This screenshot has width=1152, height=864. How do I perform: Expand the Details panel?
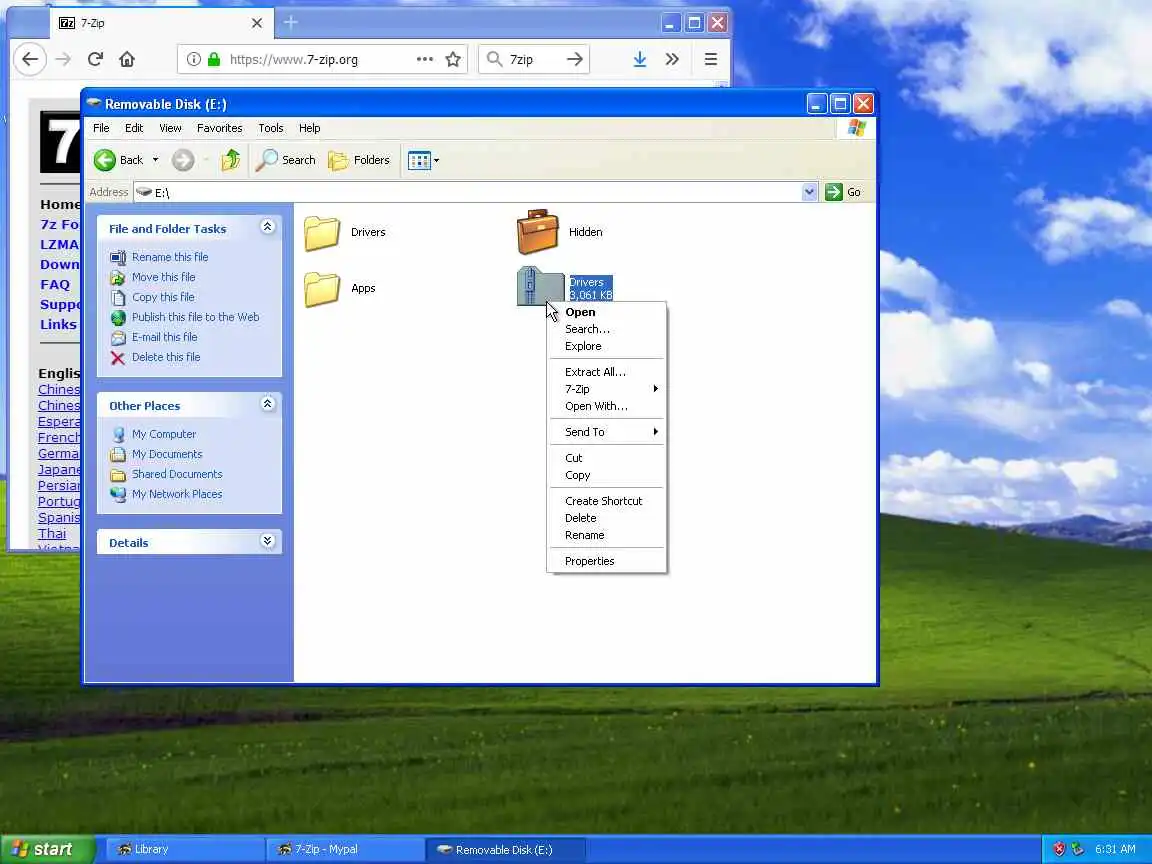pos(267,541)
